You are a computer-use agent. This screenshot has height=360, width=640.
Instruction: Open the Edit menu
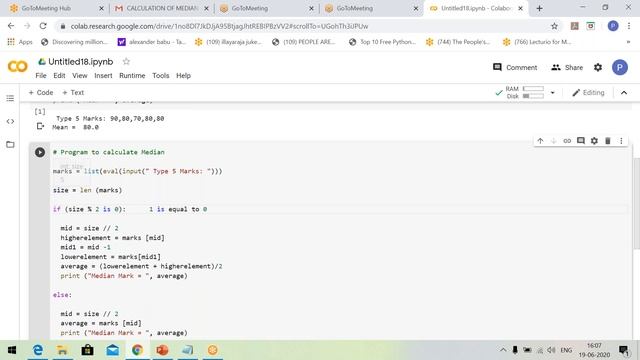tap(59, 76)
